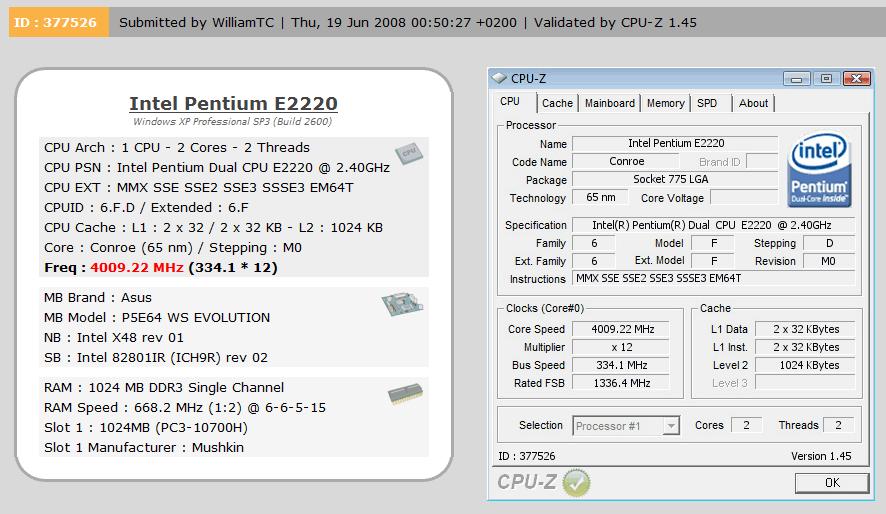Select the CPU tab
This screenshot has height=514, width=886.
(510, 102)
